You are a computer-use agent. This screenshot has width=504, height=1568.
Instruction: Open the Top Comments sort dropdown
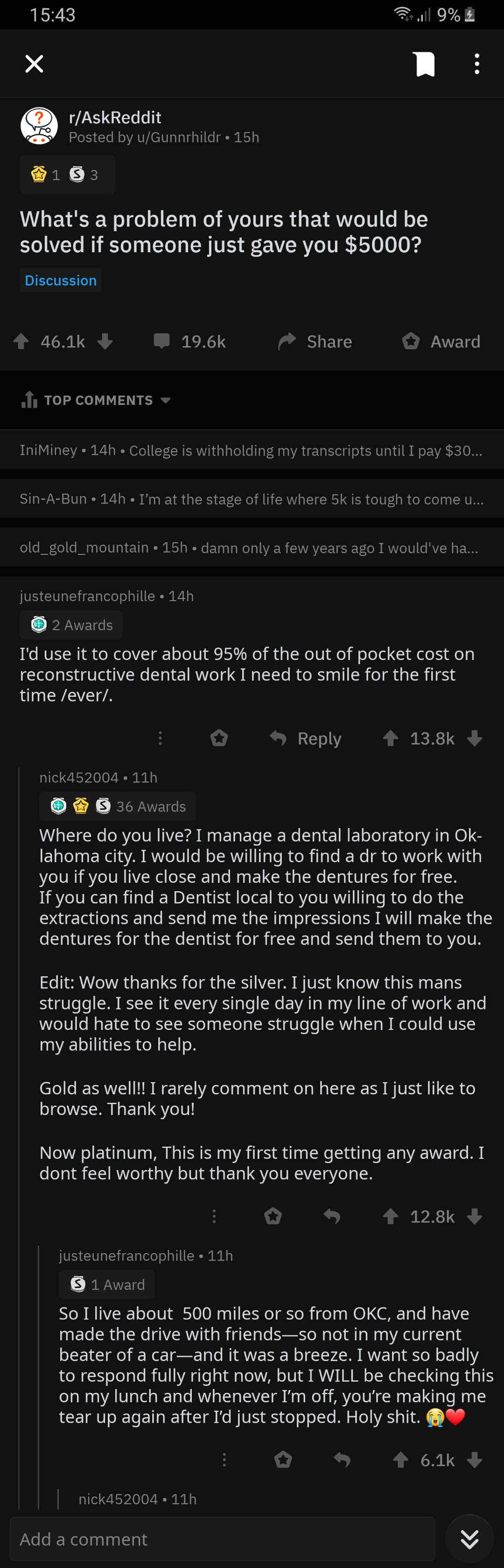click(x=96, y=400)
